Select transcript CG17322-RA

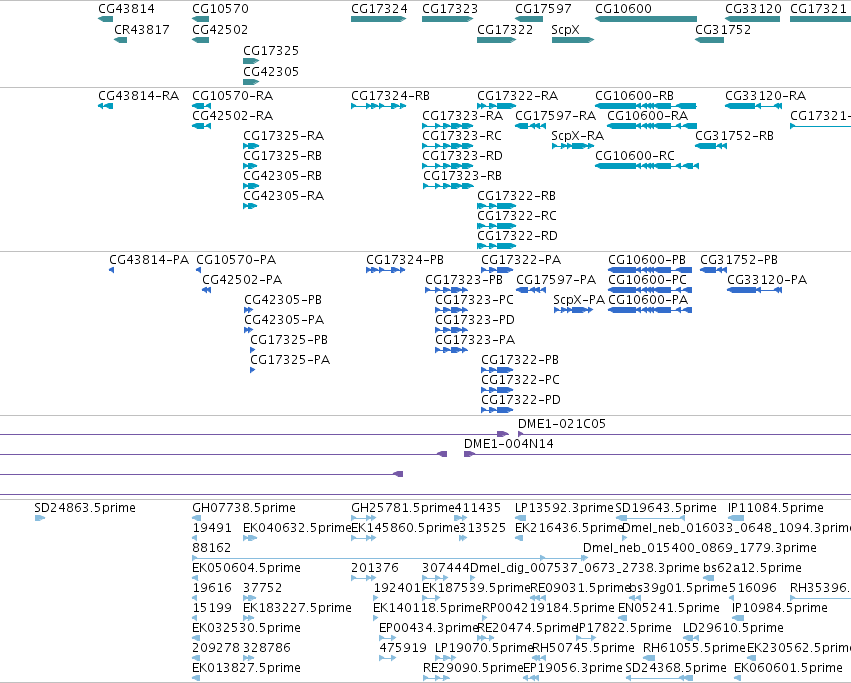coord(497,106)
